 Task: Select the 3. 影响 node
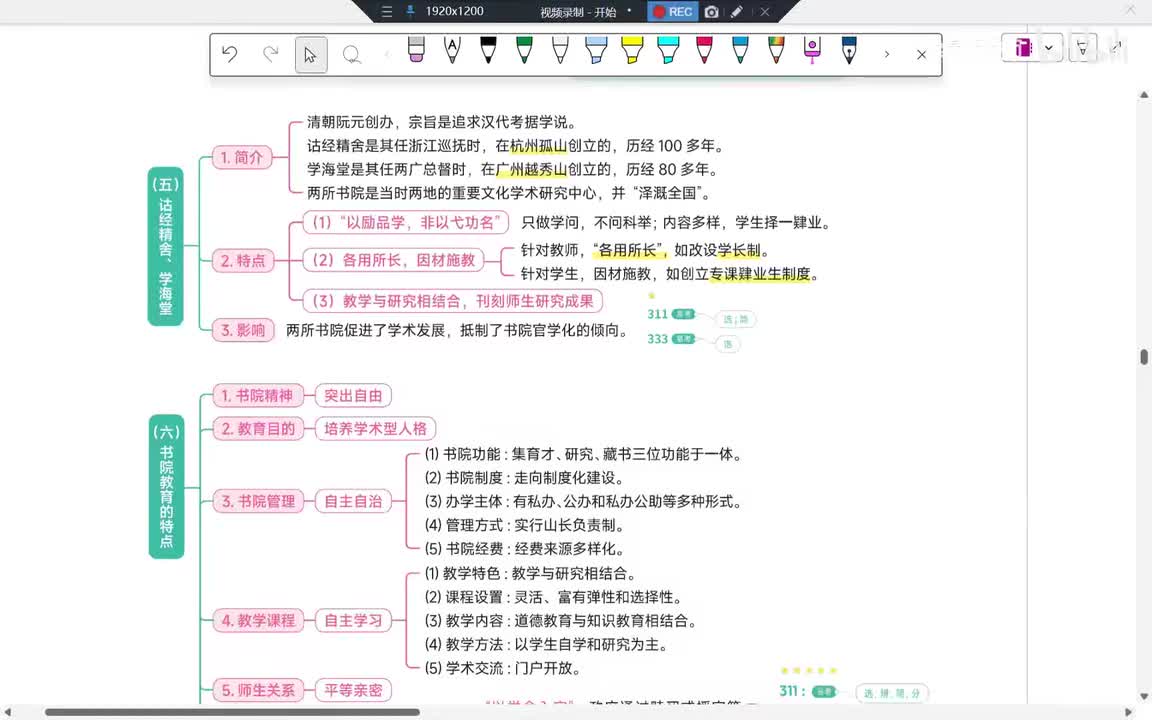(243, 331)
